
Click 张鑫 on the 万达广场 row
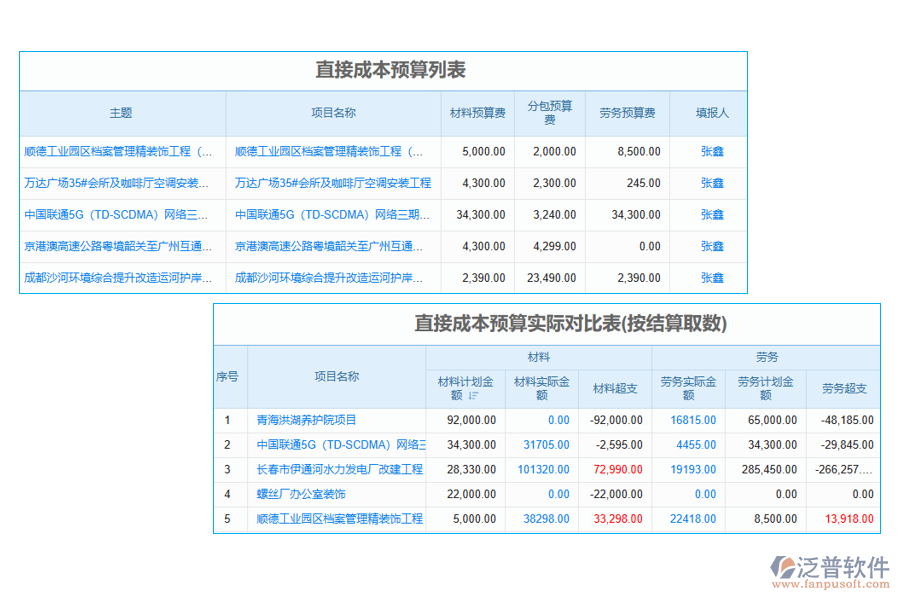711,183
